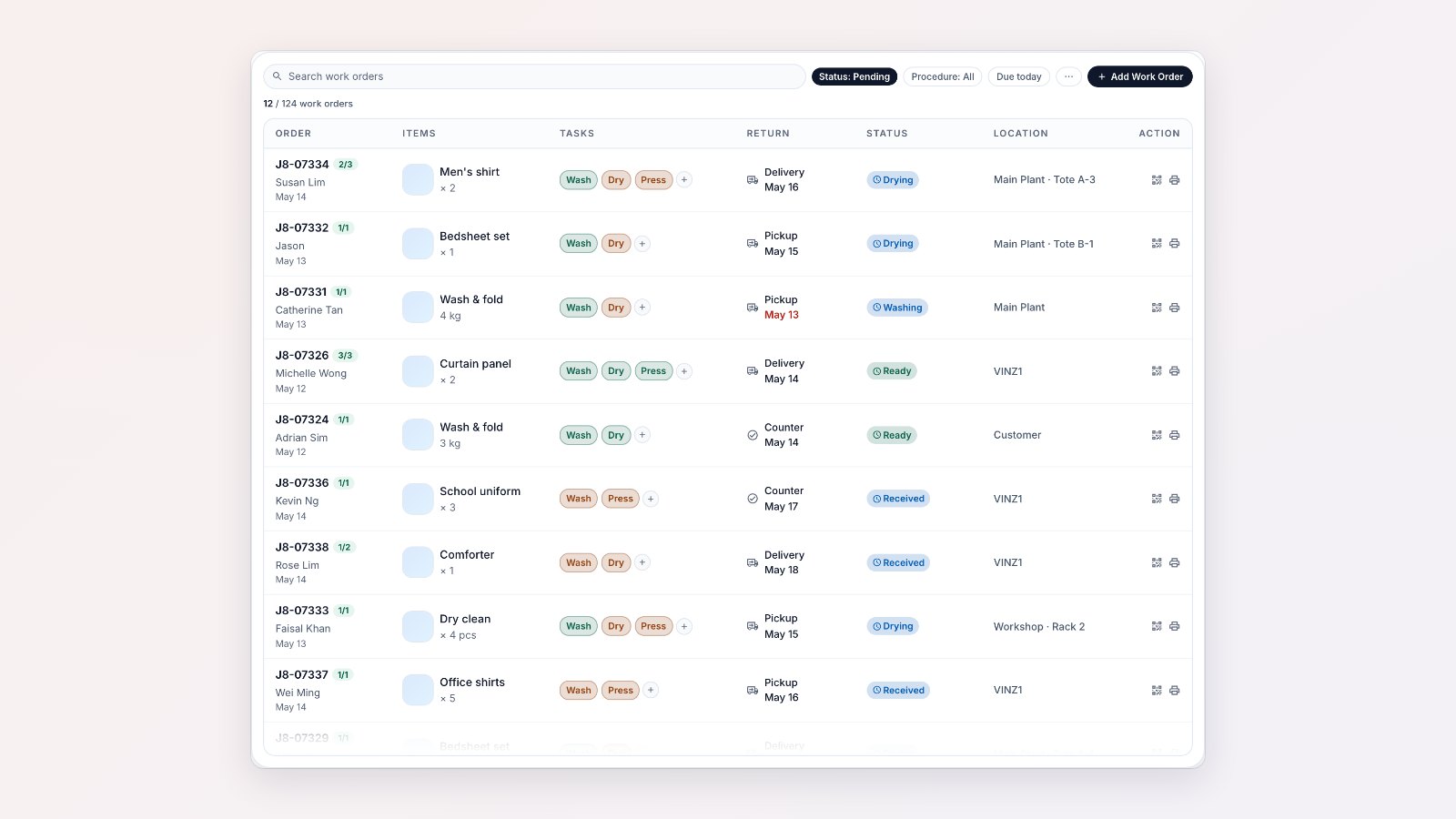Add a task to Office shirts order
1456x819 pixels.
point(651,690)
